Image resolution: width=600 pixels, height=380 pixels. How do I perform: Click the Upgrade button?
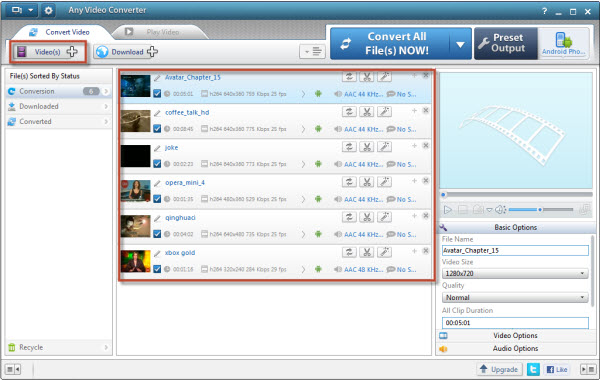click(499, 369)
